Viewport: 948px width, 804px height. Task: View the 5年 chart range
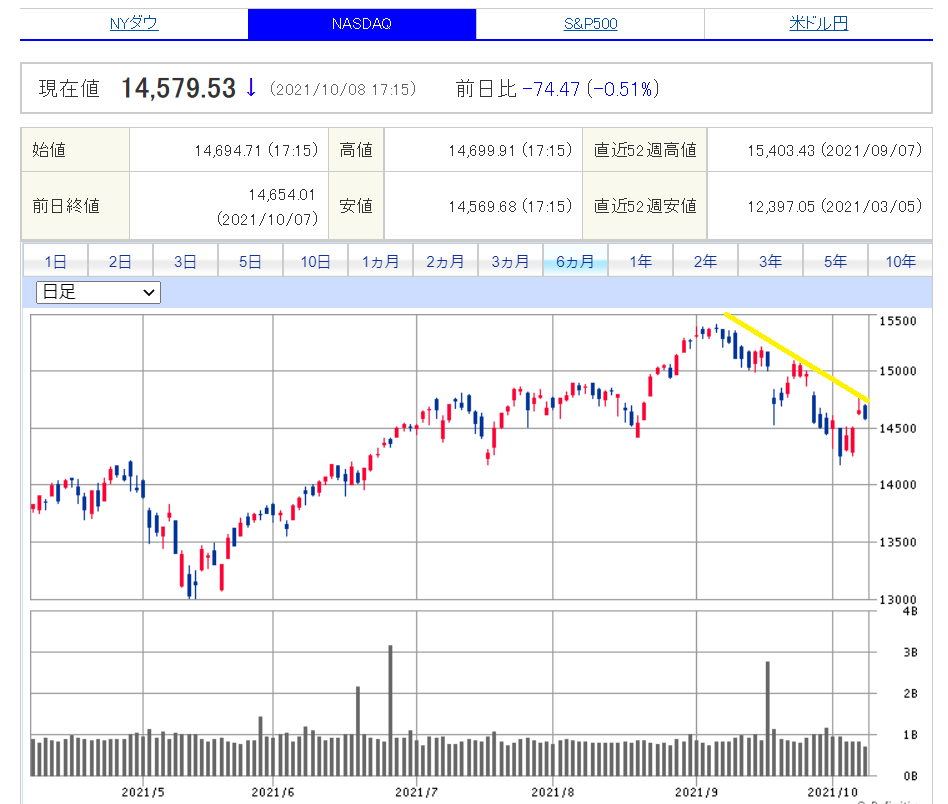click(x=836, y=261)
